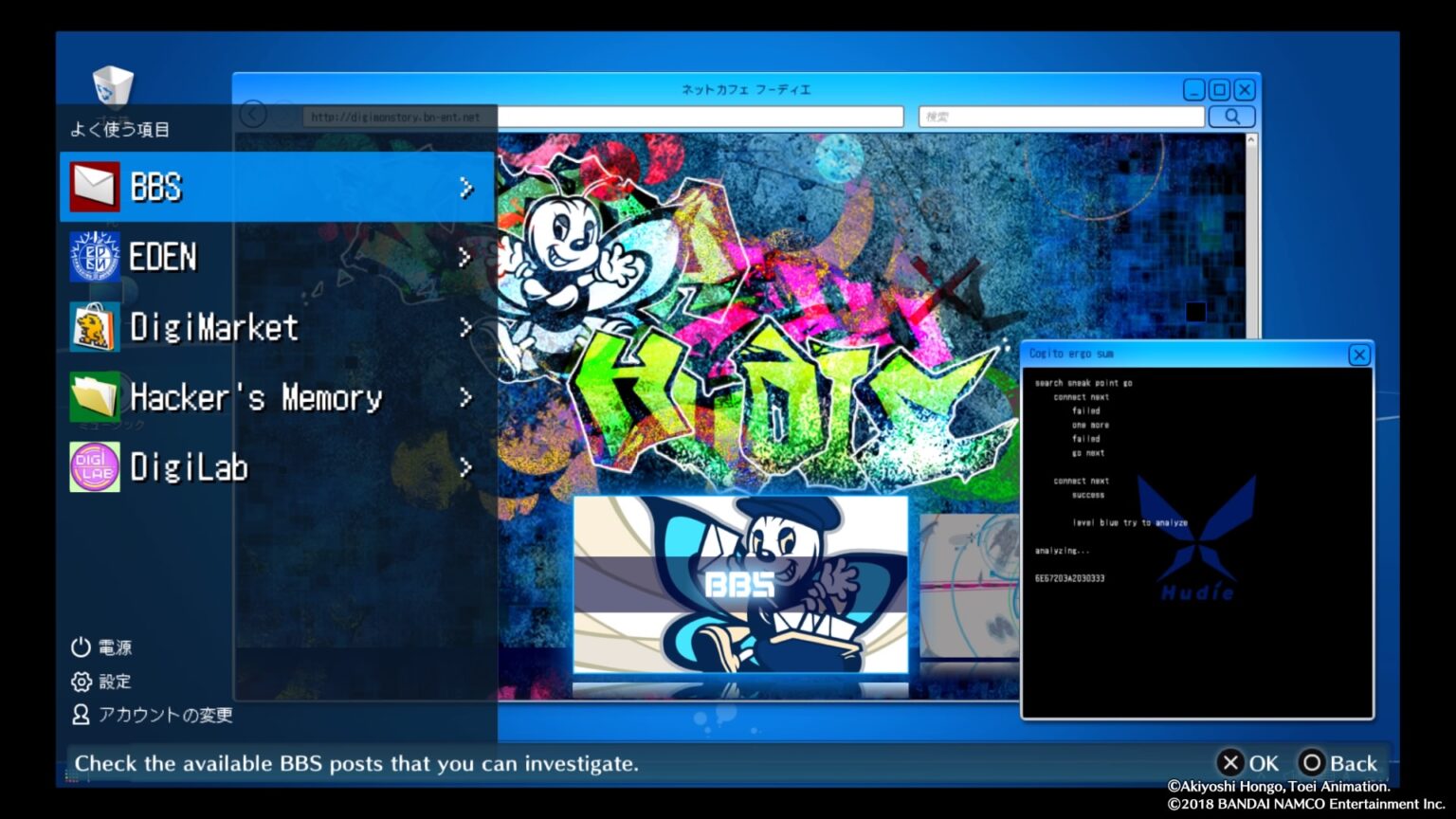The image size is (1456, 819).
Task: Click the Hudie butterfly logo in terminal
Action: click(1198, 537)
